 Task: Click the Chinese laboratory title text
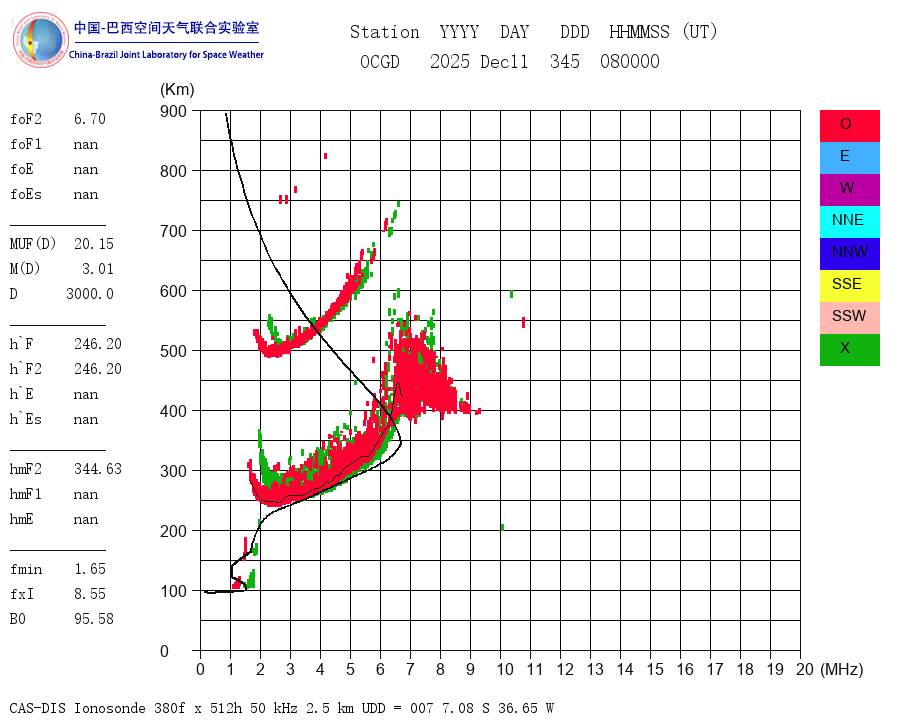point(166,28)
